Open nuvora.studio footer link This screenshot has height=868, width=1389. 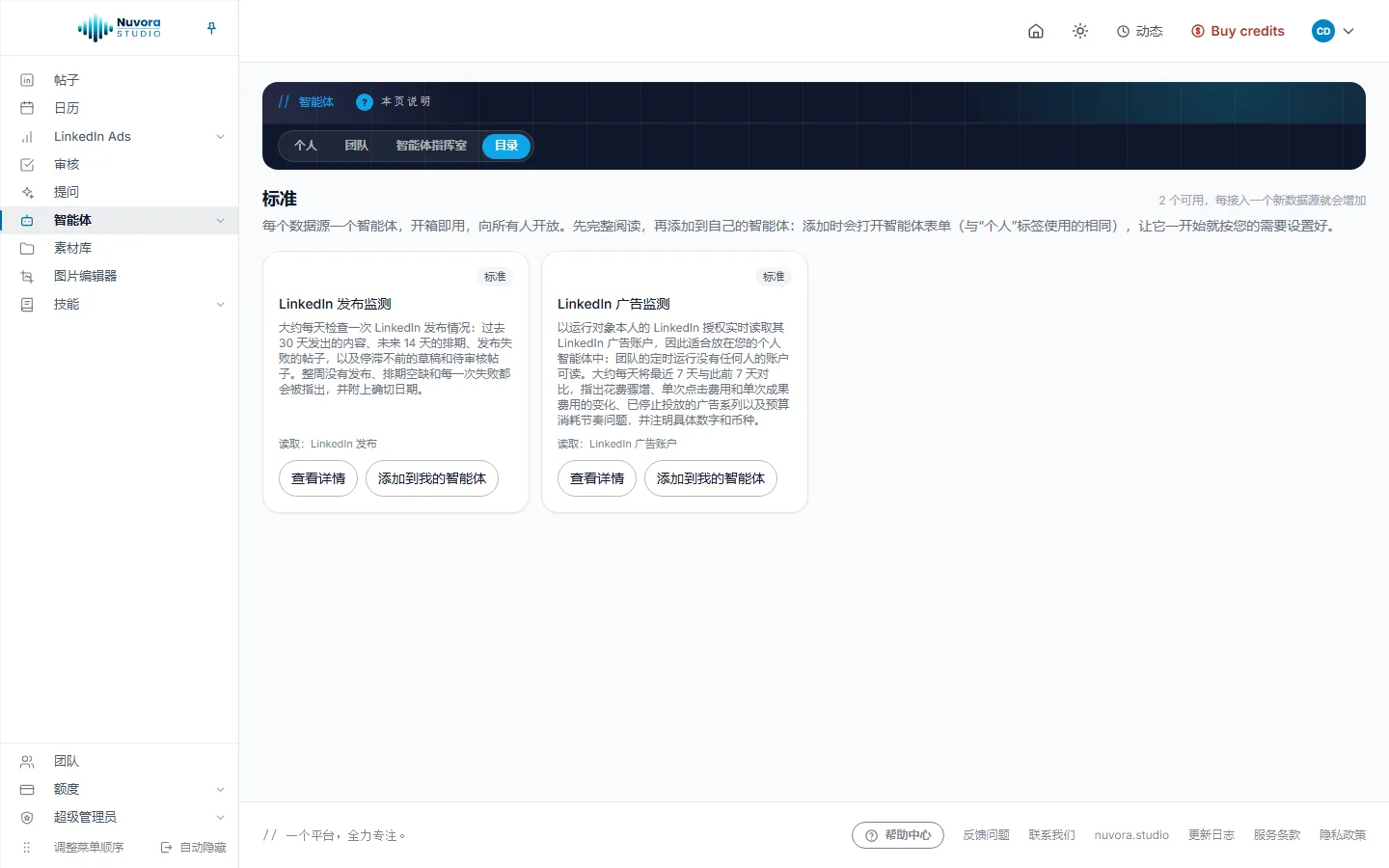point(1131,835)
